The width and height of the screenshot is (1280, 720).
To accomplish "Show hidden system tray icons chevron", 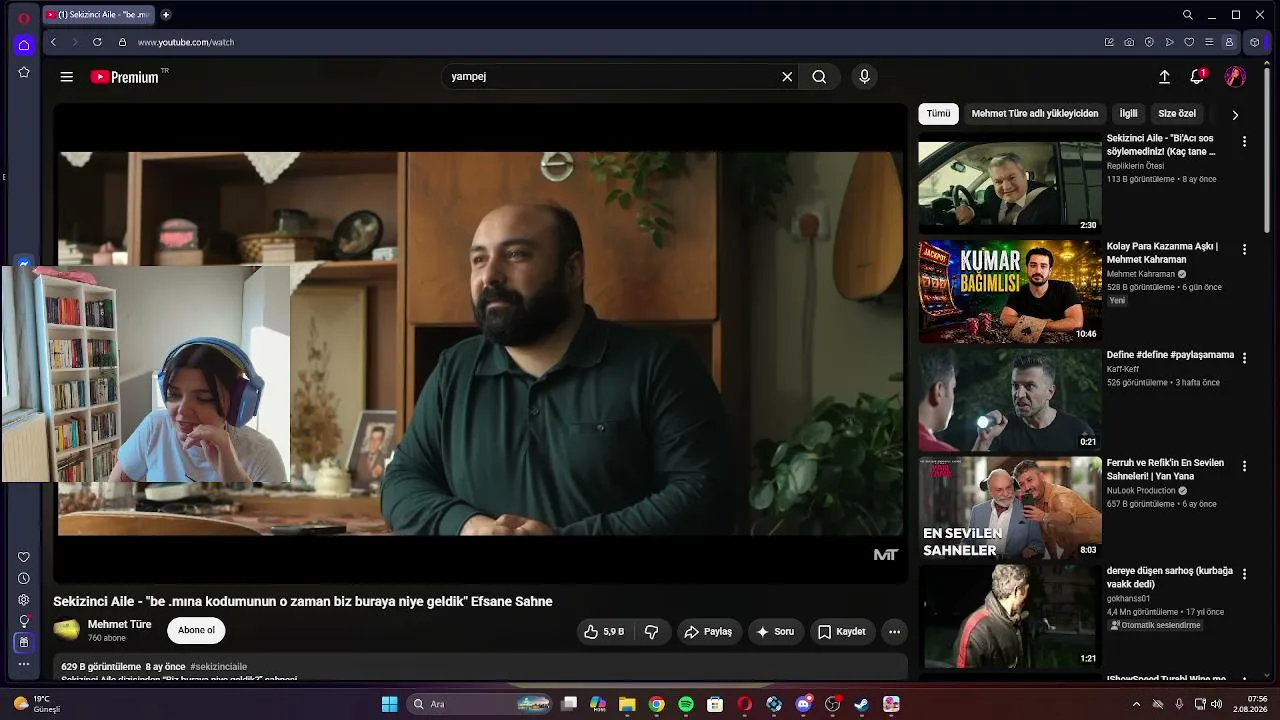I will (1136, 704).
